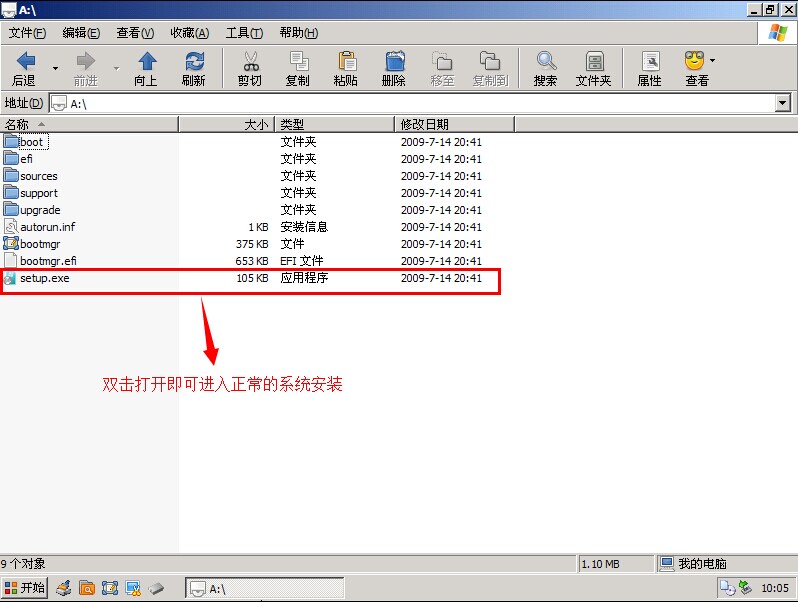Select the boot folder icon
The width and height of the screenshot is (798, 602).
tap(11, 141)
